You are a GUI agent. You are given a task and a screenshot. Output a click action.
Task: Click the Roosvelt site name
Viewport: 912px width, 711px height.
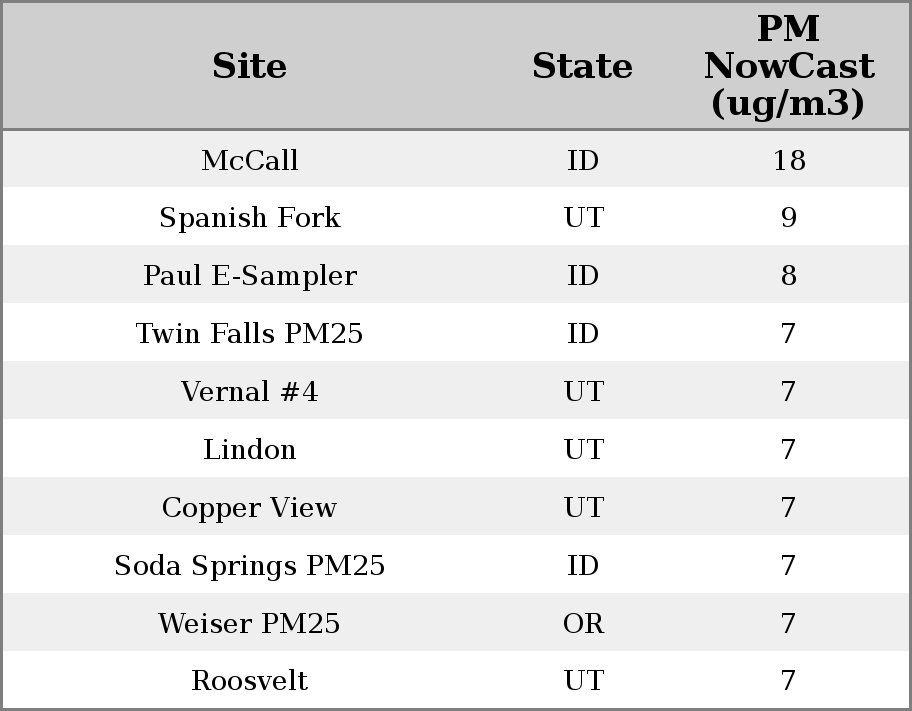pyautogui.click(x=249, y=681)
